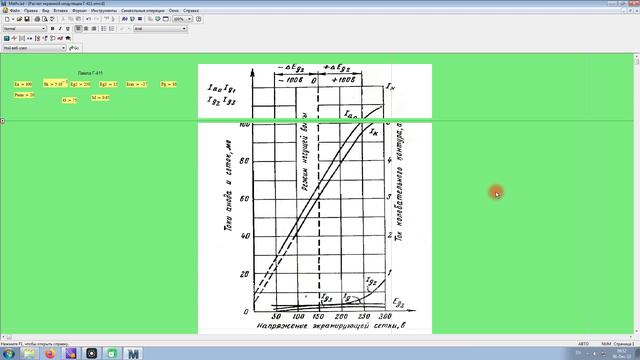The image size is (640, 360).
Task: Open the Symbolic keyword palette
Action: 68,38
